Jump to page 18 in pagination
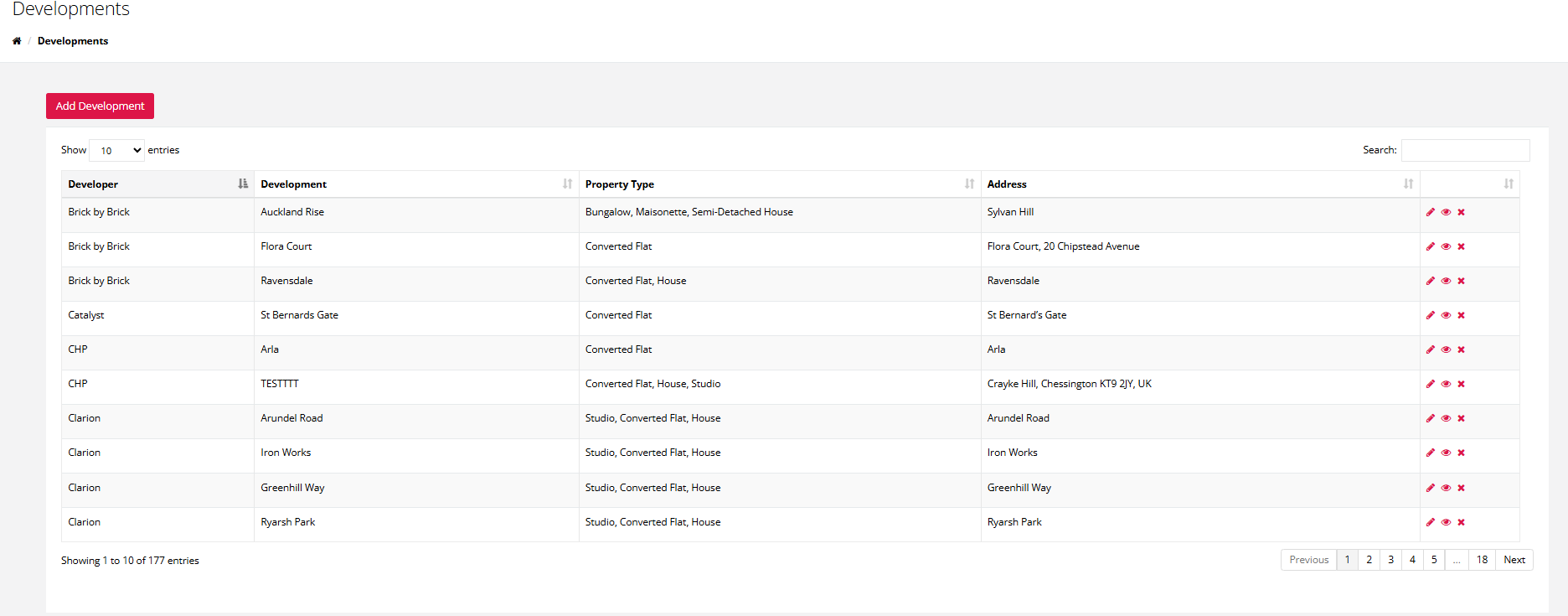 point(1482,560)
